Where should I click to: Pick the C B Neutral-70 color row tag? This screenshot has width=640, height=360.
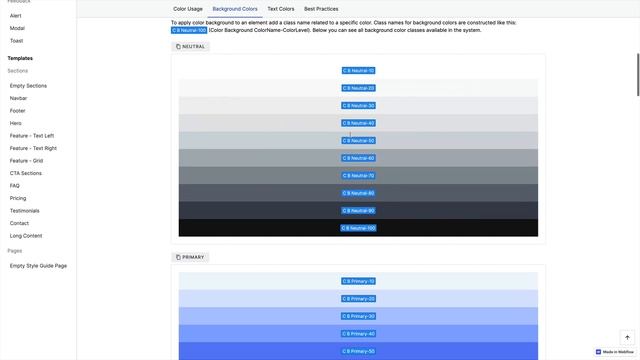(358, 176)
